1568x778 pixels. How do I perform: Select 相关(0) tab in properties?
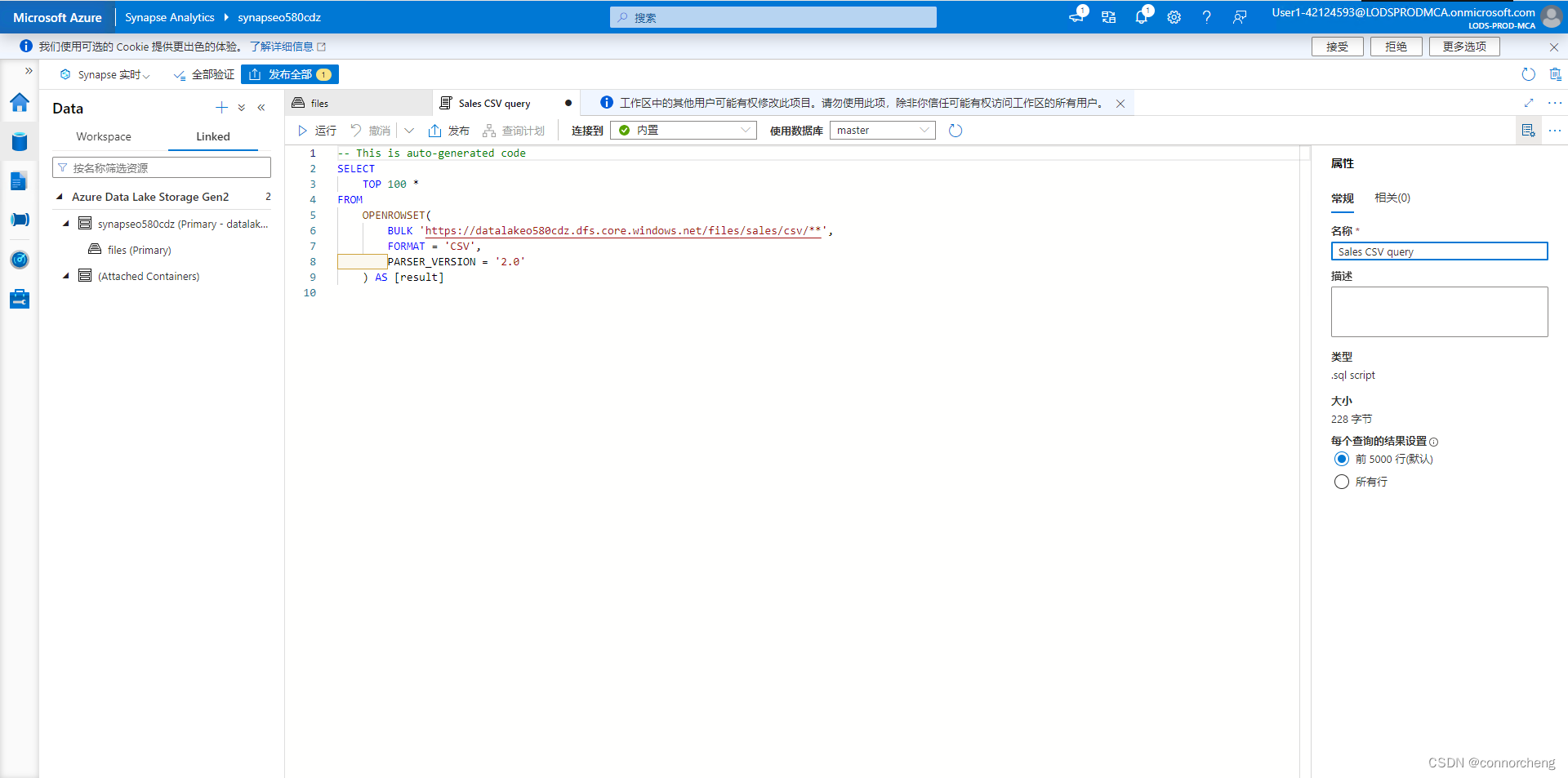coord(1392,198)
